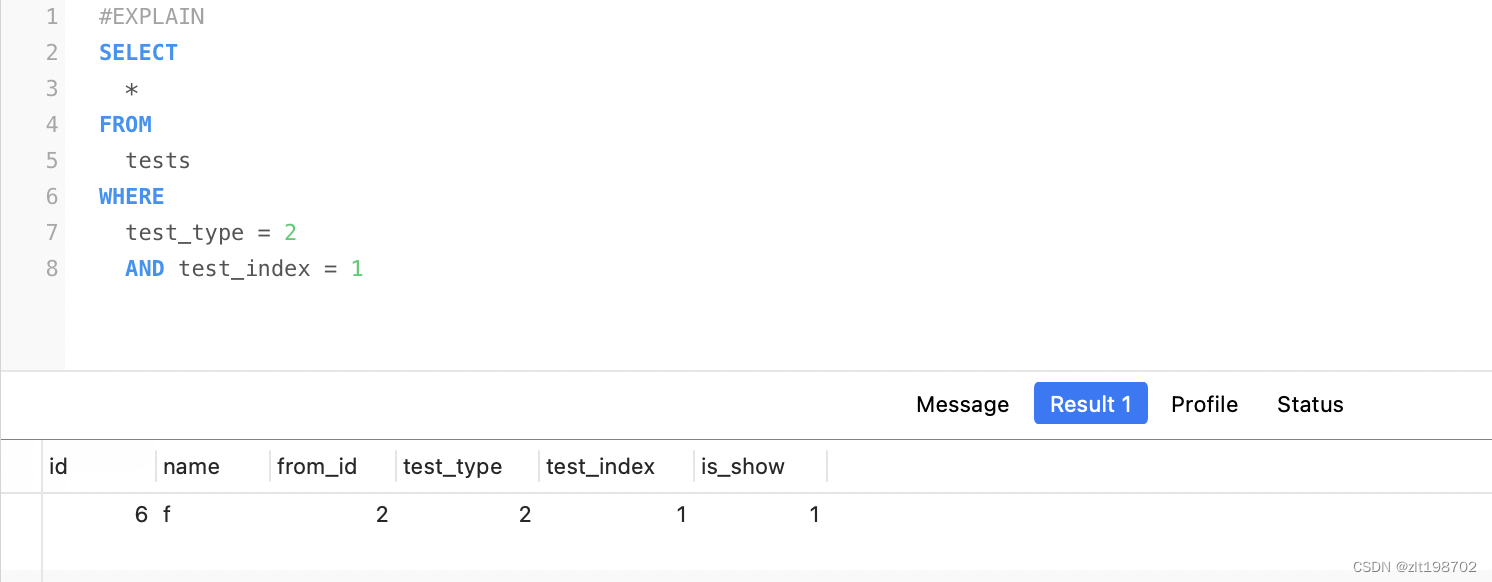
Task: Click the id column header
Action: (x=59, y=466)
